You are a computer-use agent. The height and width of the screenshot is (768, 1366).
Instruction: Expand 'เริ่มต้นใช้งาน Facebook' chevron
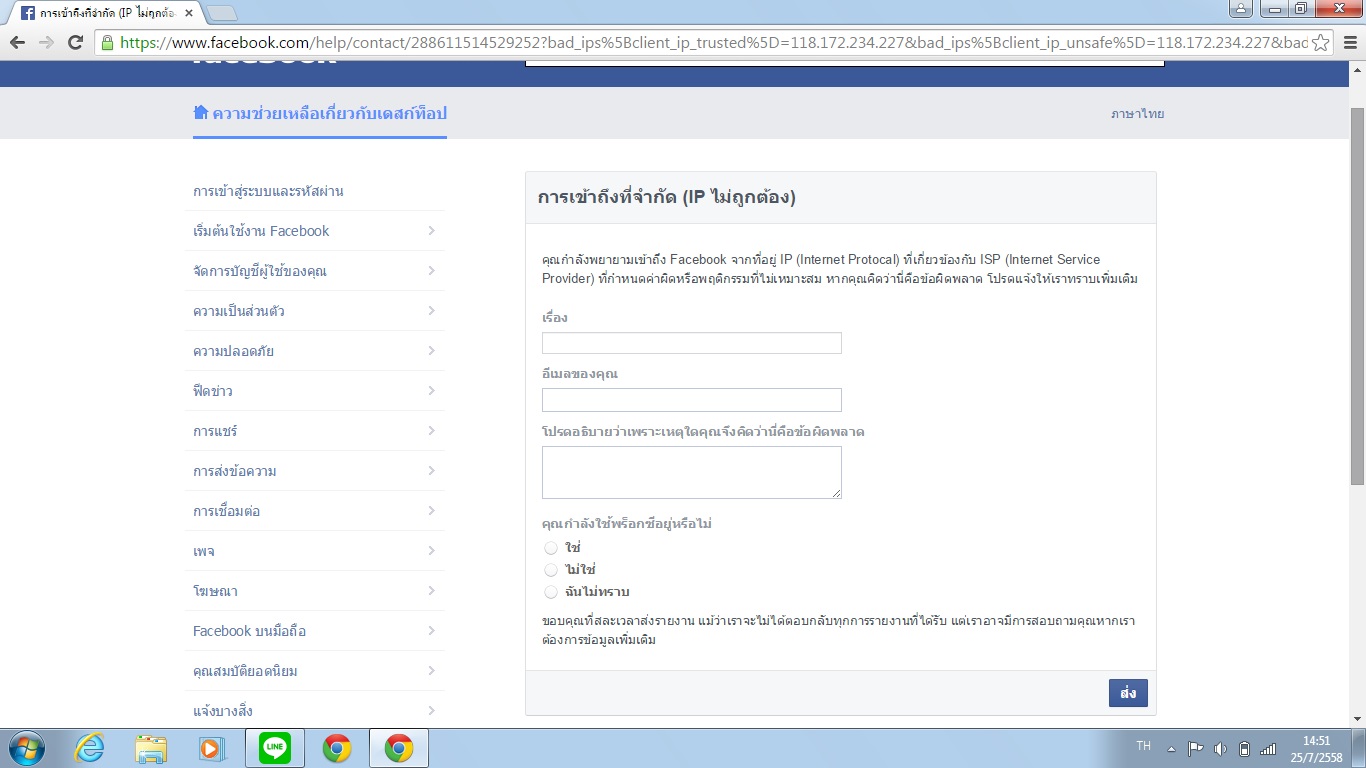pyautogui.click(x=431, y=231)
